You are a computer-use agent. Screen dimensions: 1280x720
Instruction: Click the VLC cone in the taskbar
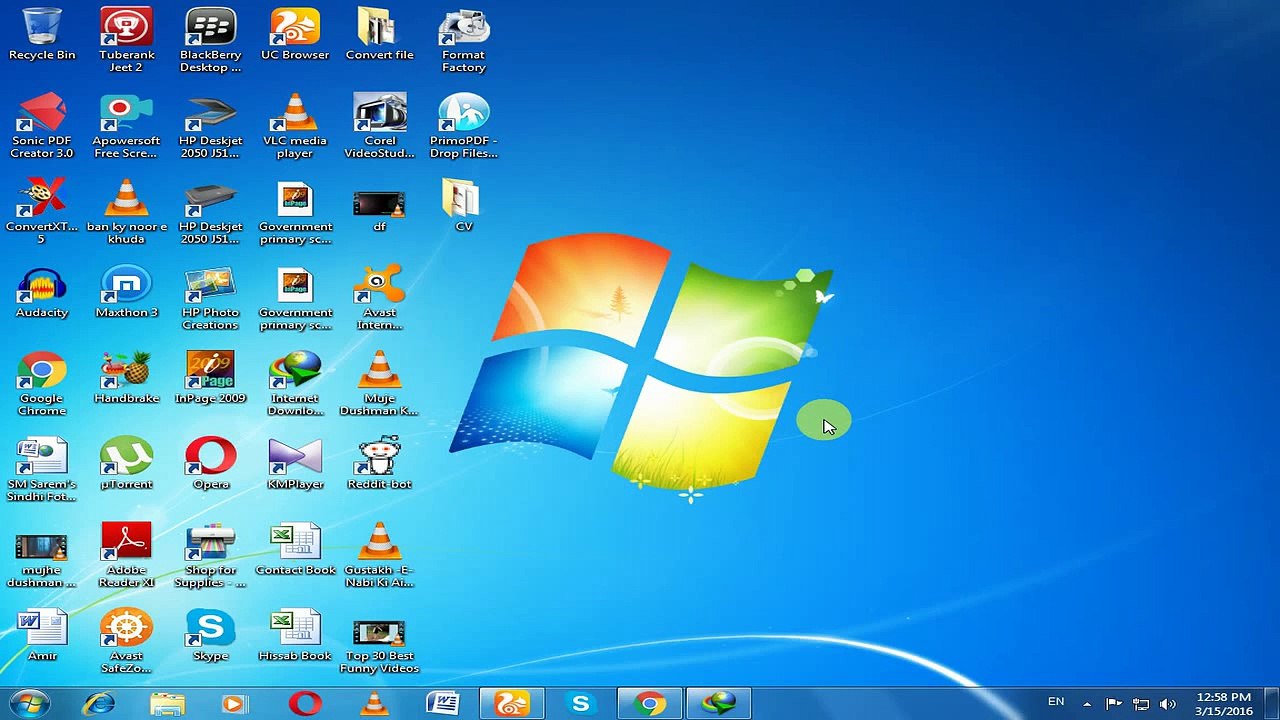pos(374,704)
